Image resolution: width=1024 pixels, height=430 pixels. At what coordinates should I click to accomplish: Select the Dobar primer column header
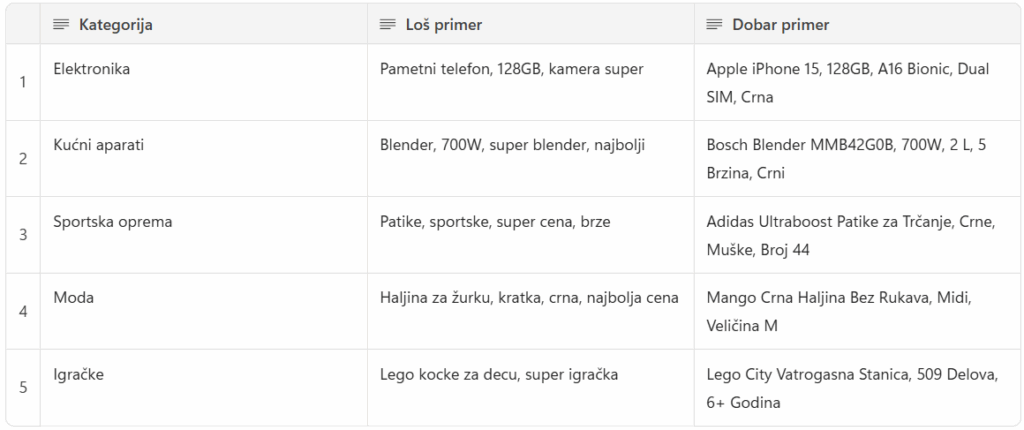click(x=857, y=25)
